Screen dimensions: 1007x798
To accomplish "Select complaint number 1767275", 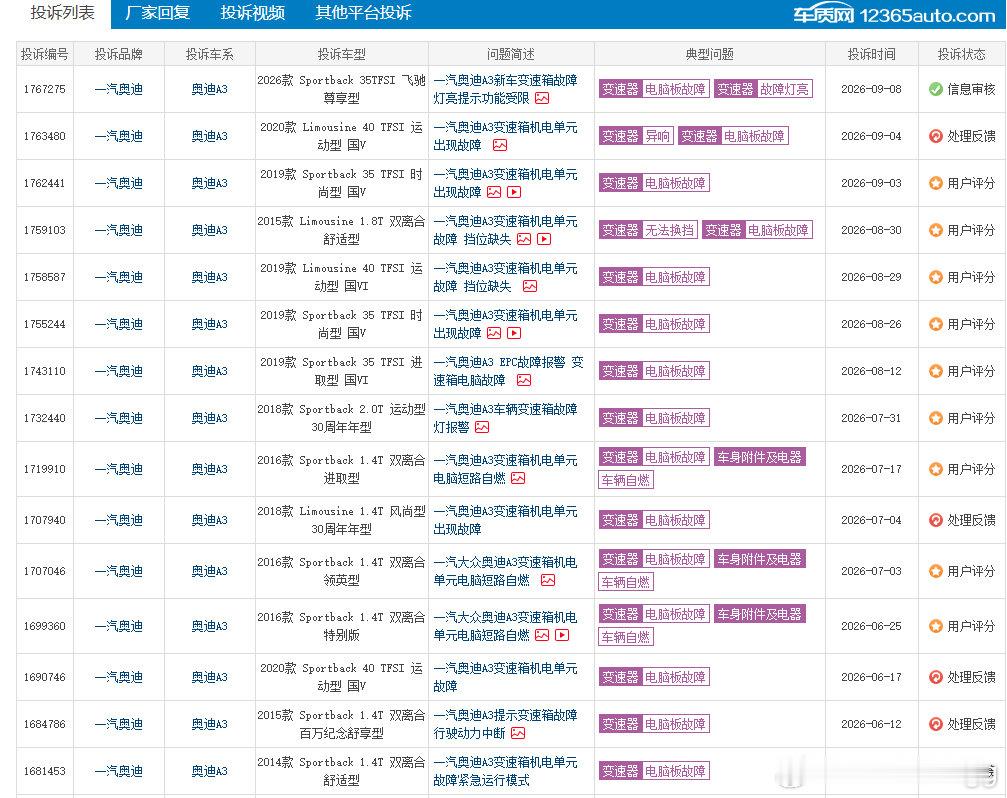I will click(44, 89).
